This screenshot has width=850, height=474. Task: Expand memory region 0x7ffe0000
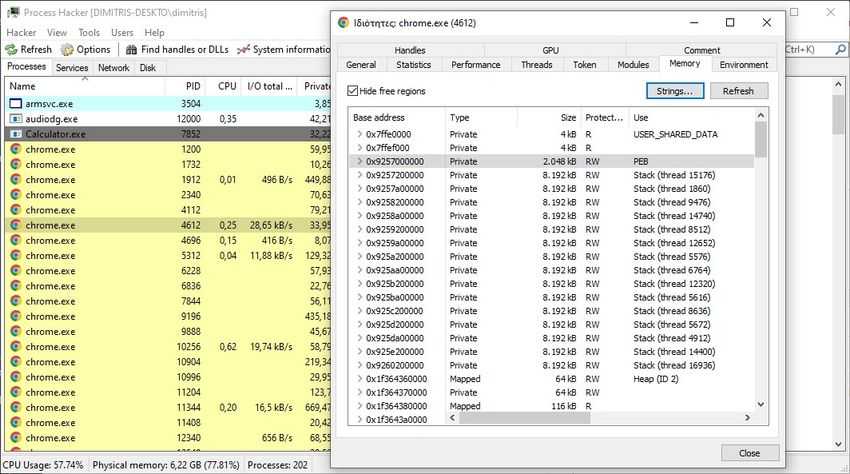point(359,134)
